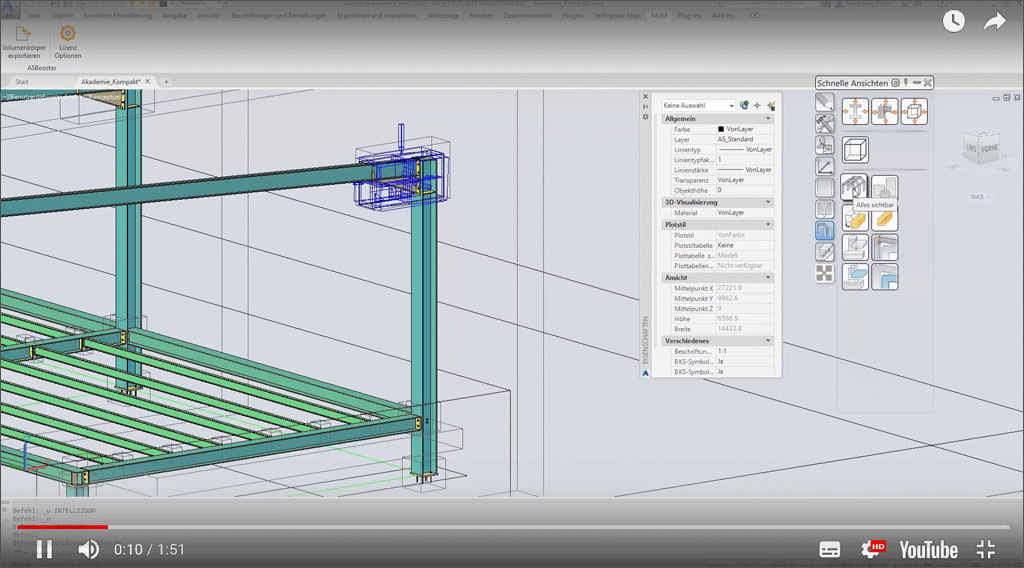Select the hammer and wrench tool icon
Viewport: 1024px width, 568px height.
click(824, 123)
